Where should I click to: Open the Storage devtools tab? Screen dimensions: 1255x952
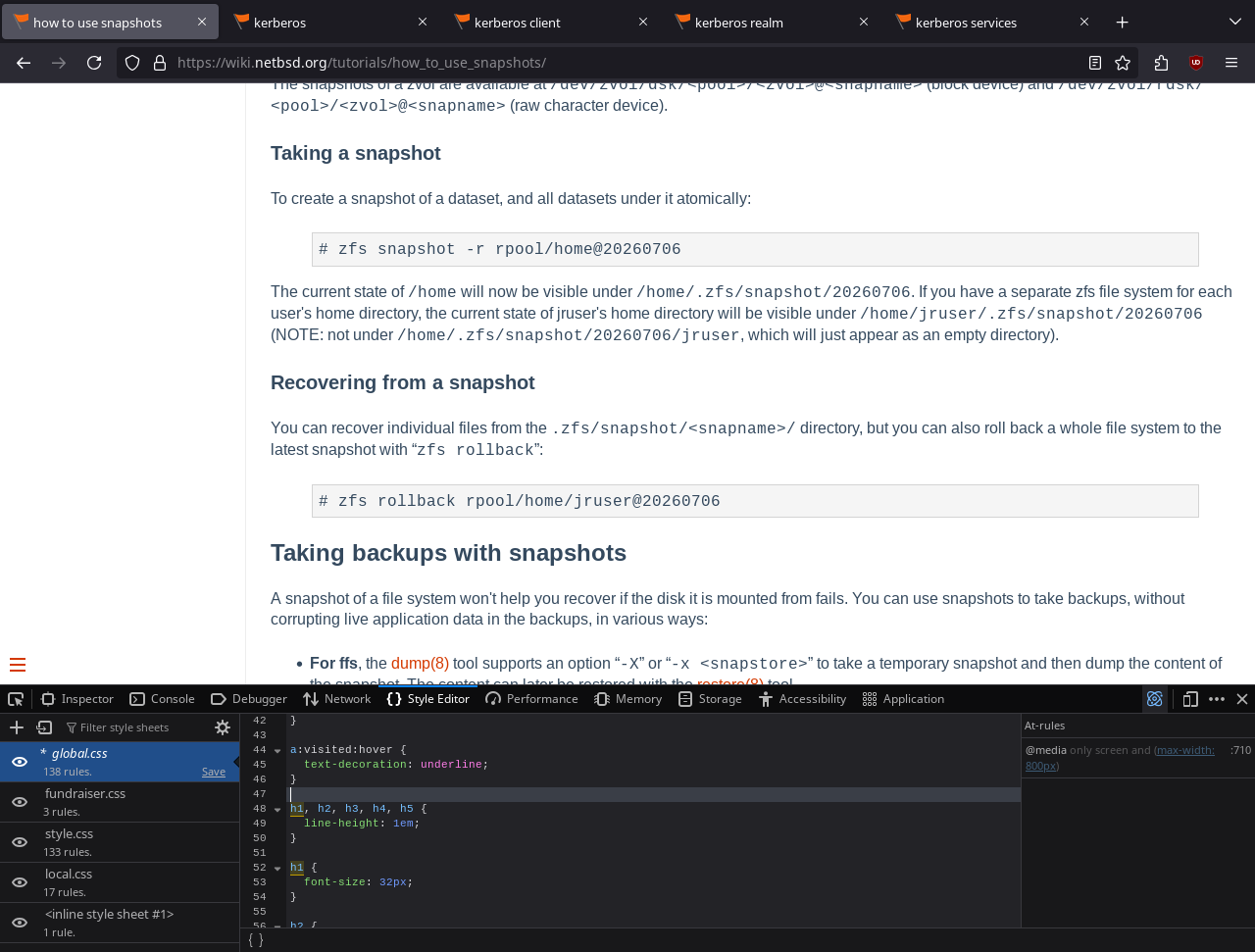(710, 699)
